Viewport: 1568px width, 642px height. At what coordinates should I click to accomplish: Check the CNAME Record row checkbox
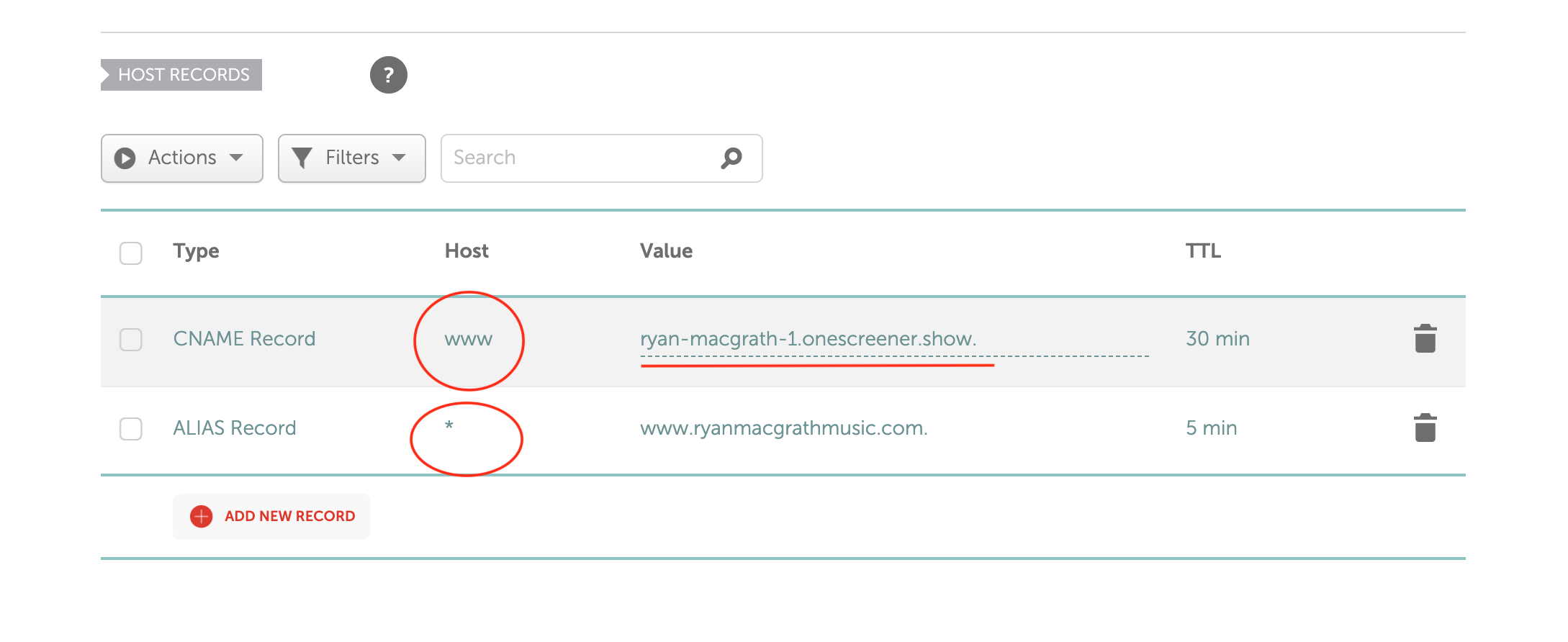point(131,340)
